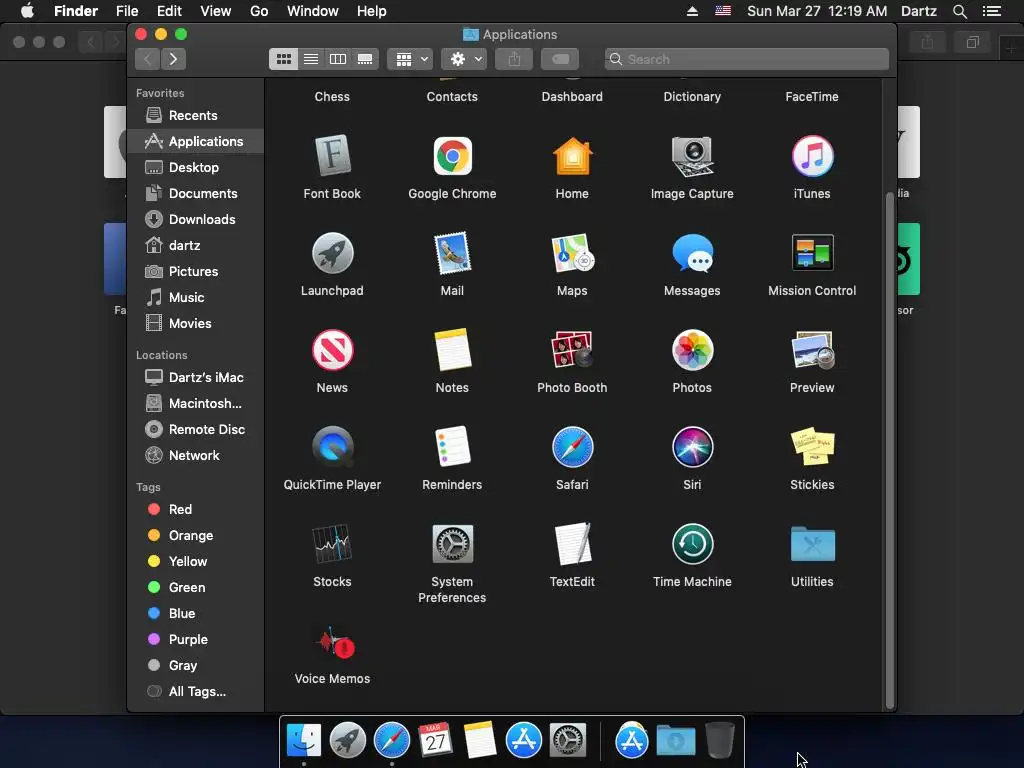Filter by the Green tag
Screen dimensions: 1024x768
(x=195, y=588)
